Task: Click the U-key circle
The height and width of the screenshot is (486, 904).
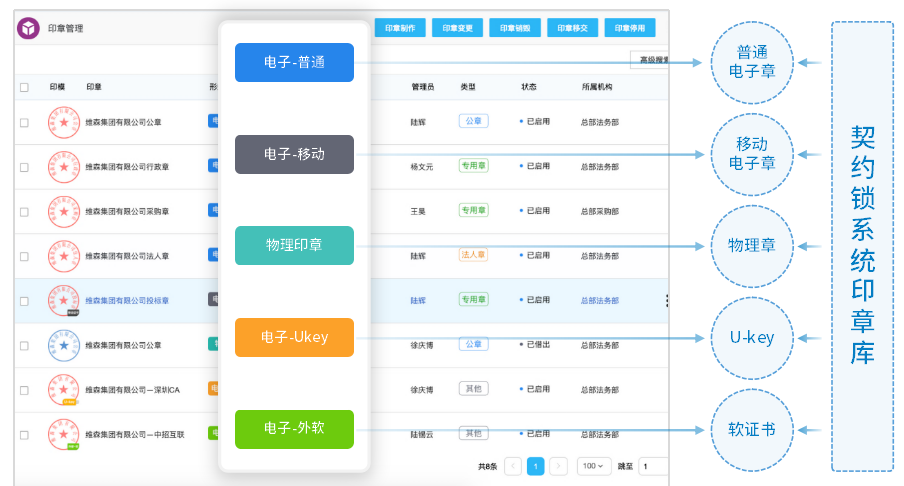Action: point(752,338)
